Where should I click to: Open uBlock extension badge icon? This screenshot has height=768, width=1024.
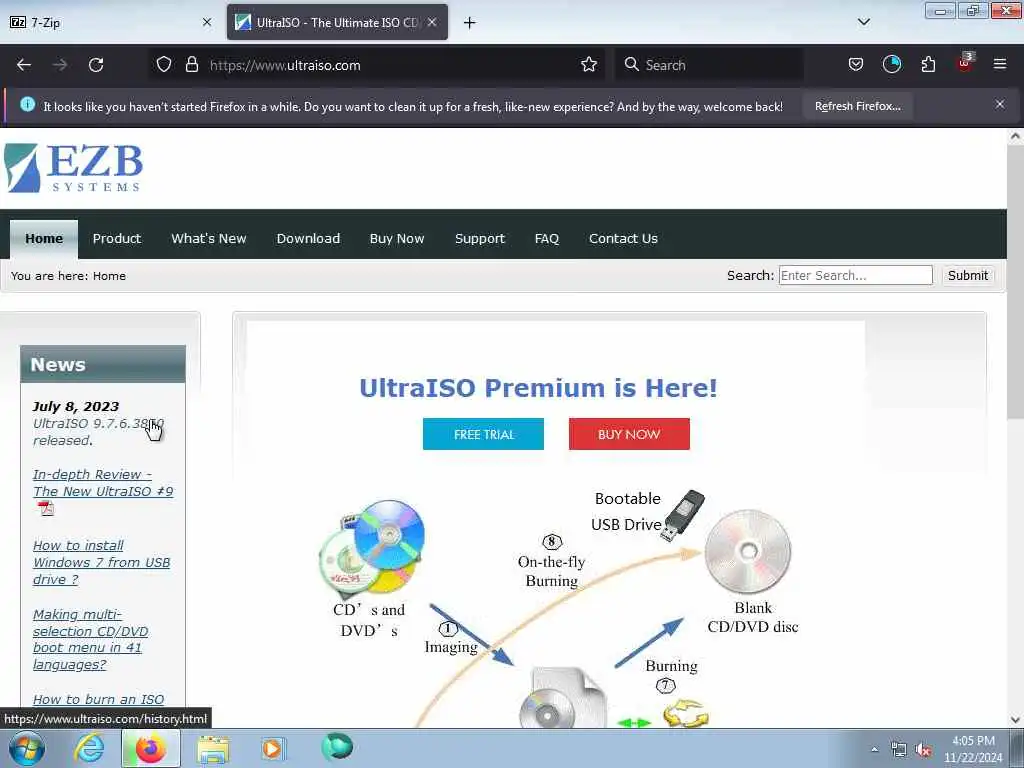(x=965, y=63)
